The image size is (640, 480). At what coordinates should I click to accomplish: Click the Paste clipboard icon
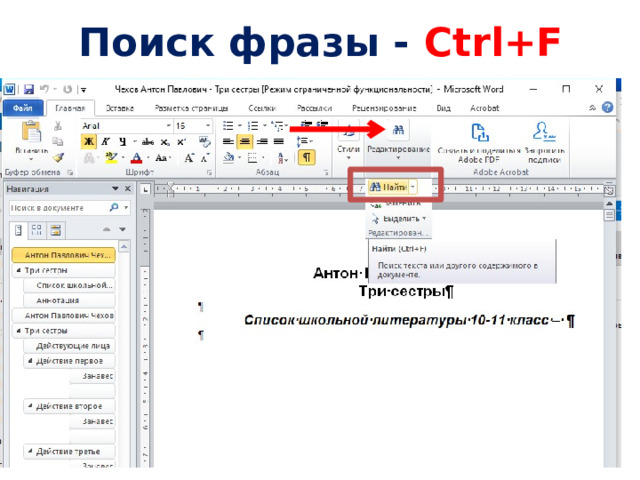31,133
